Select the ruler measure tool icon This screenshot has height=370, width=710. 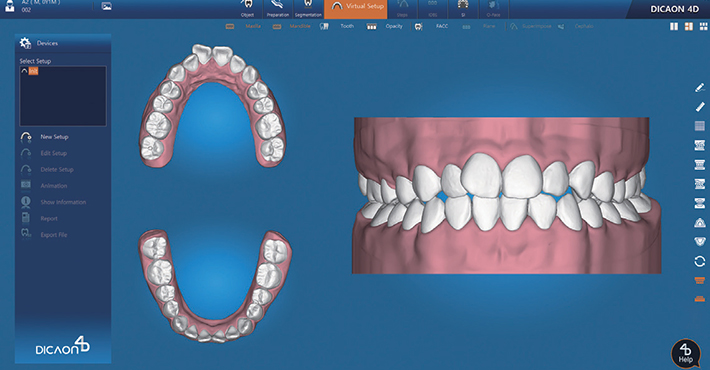click(700, 106)
